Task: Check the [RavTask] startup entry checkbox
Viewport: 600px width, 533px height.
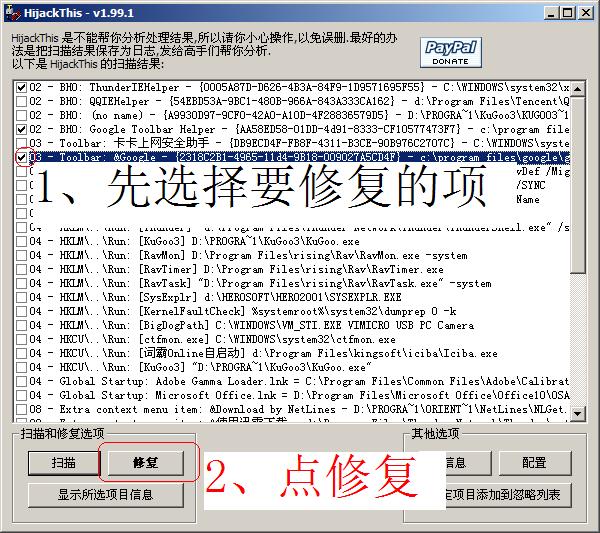Action: pyautogui.click(x=21, y=283)
